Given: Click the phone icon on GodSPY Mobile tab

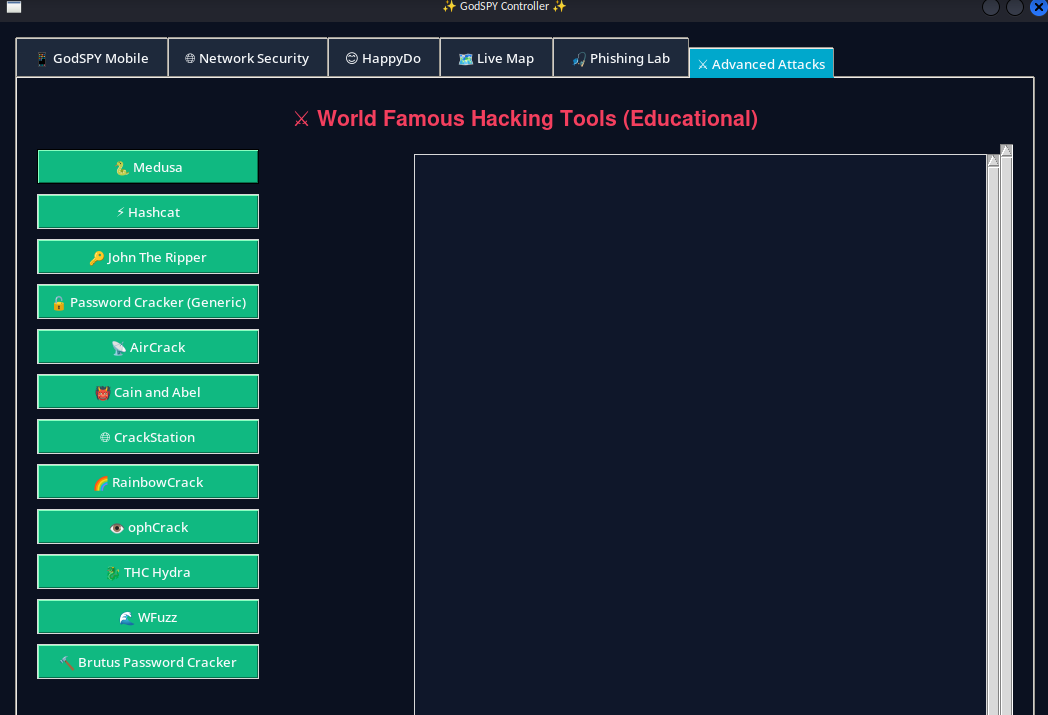Looking at the screenshot, I should [x=42, y=59].
